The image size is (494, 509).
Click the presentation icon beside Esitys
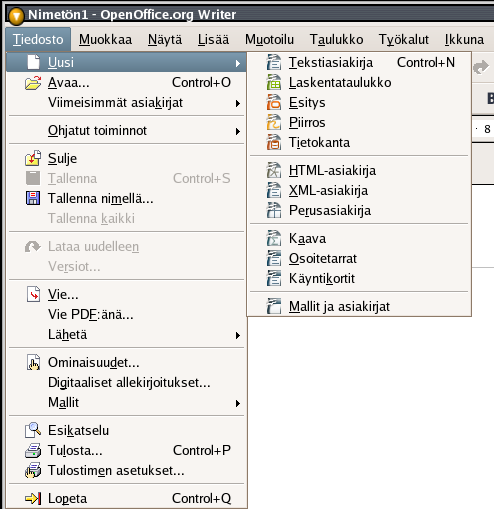point(274,102)
